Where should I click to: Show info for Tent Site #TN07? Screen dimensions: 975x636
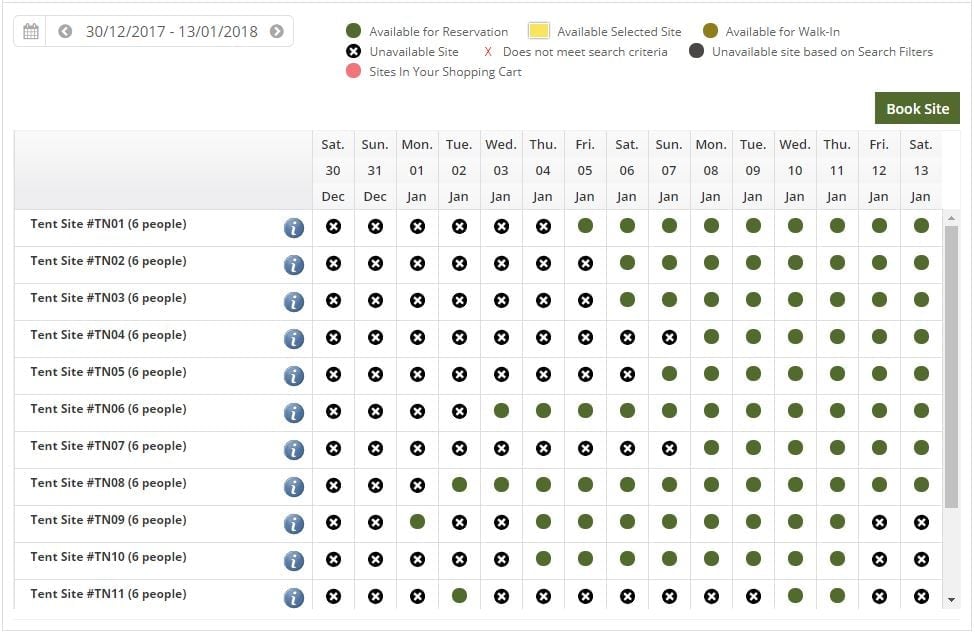pos(293,449)
